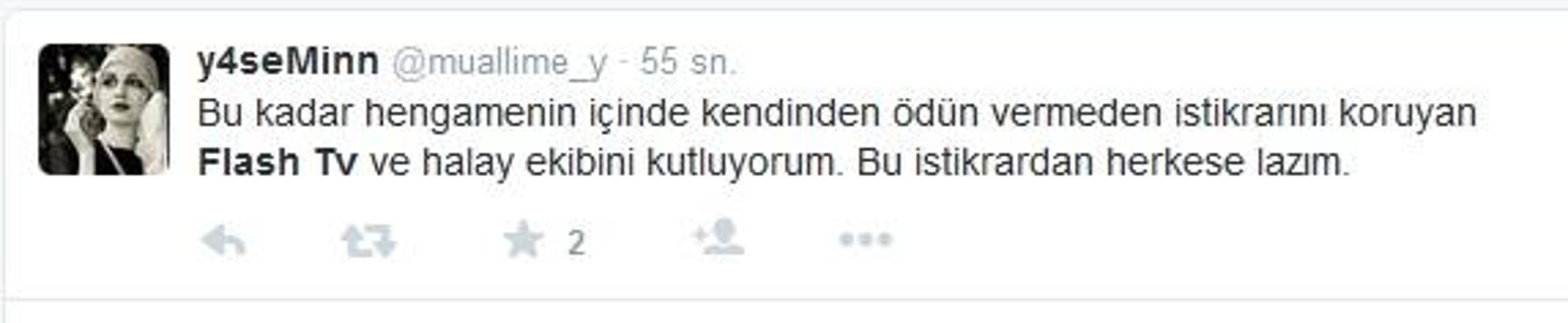Click the word kendinden in the tweet
Image resolution: width=1568 pixels, height=323 pixels.
tap(790, 114)
